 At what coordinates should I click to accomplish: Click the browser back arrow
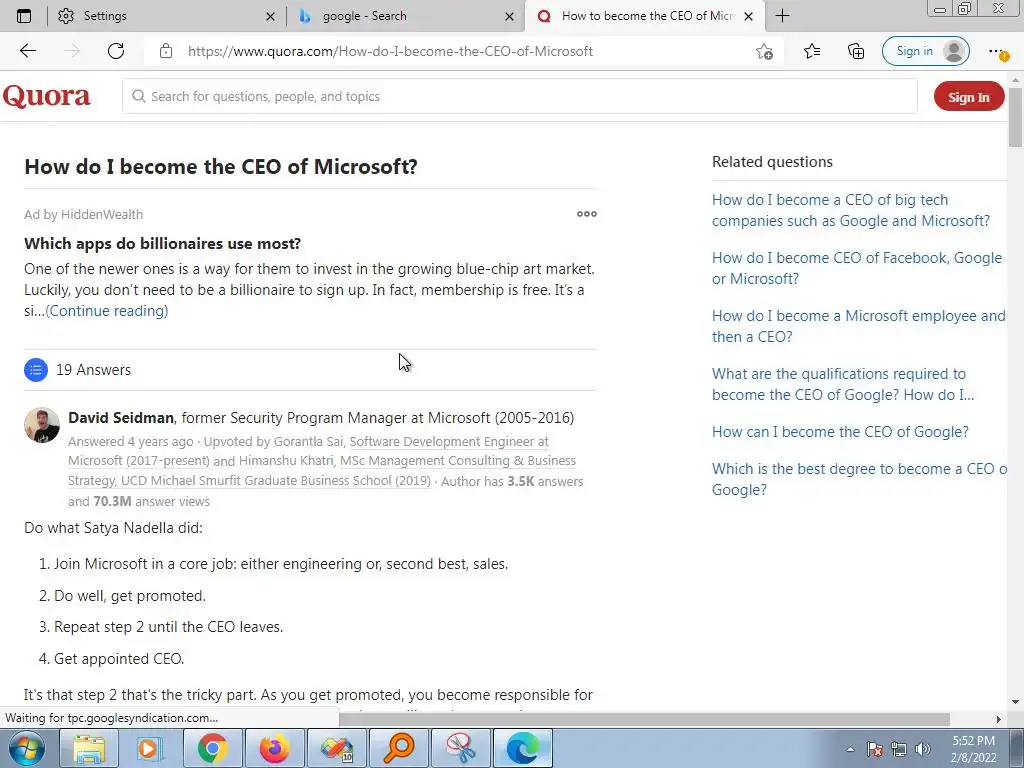pos(27,51)
